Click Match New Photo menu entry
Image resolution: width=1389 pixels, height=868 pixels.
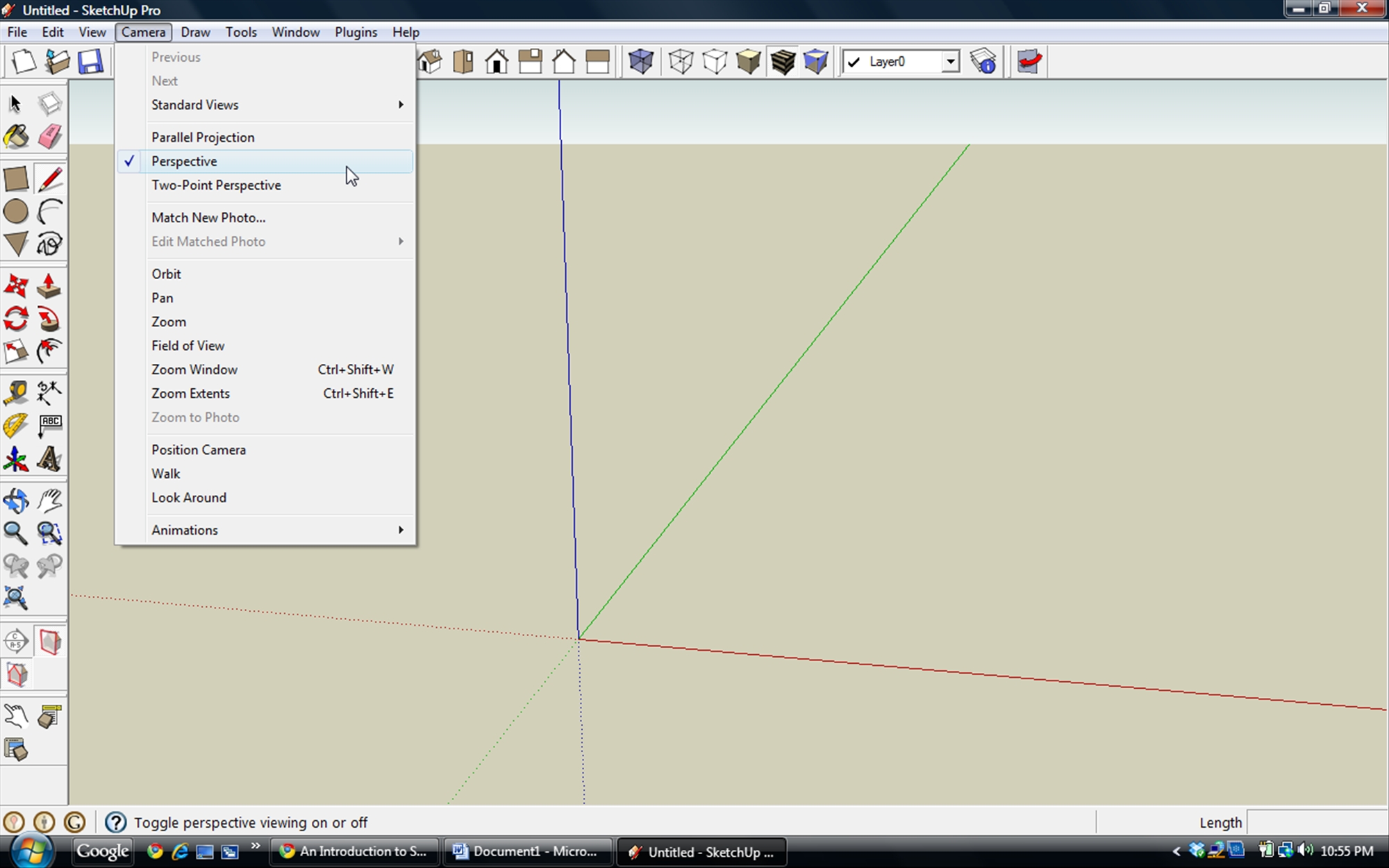tap(265, 218)
